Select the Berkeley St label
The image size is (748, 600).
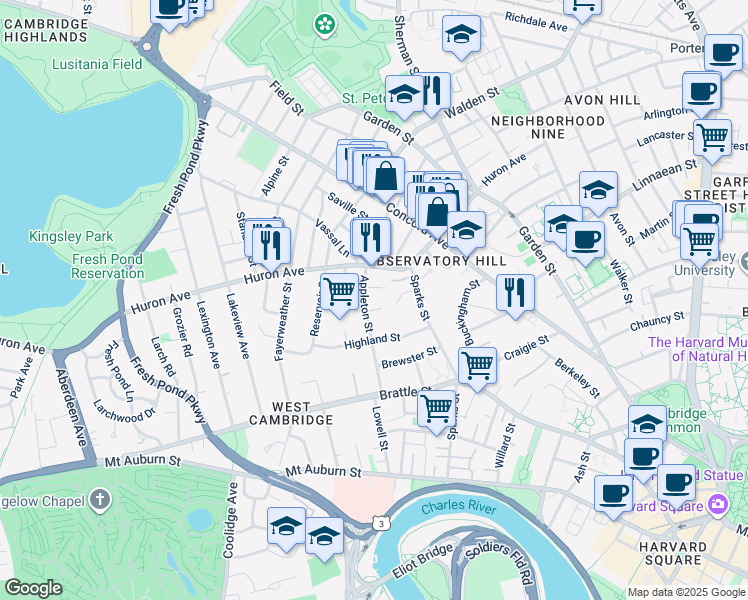[x=577, y=378]
